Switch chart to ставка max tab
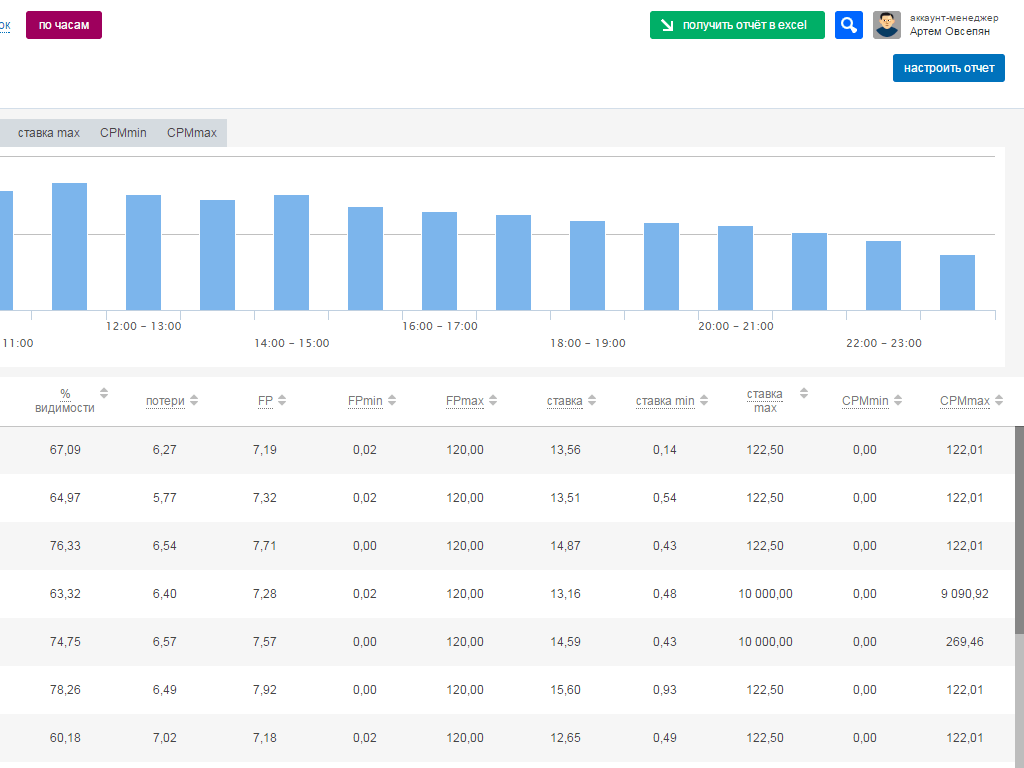Screen dimensions: 1024x768 click(x=48, y=133)
